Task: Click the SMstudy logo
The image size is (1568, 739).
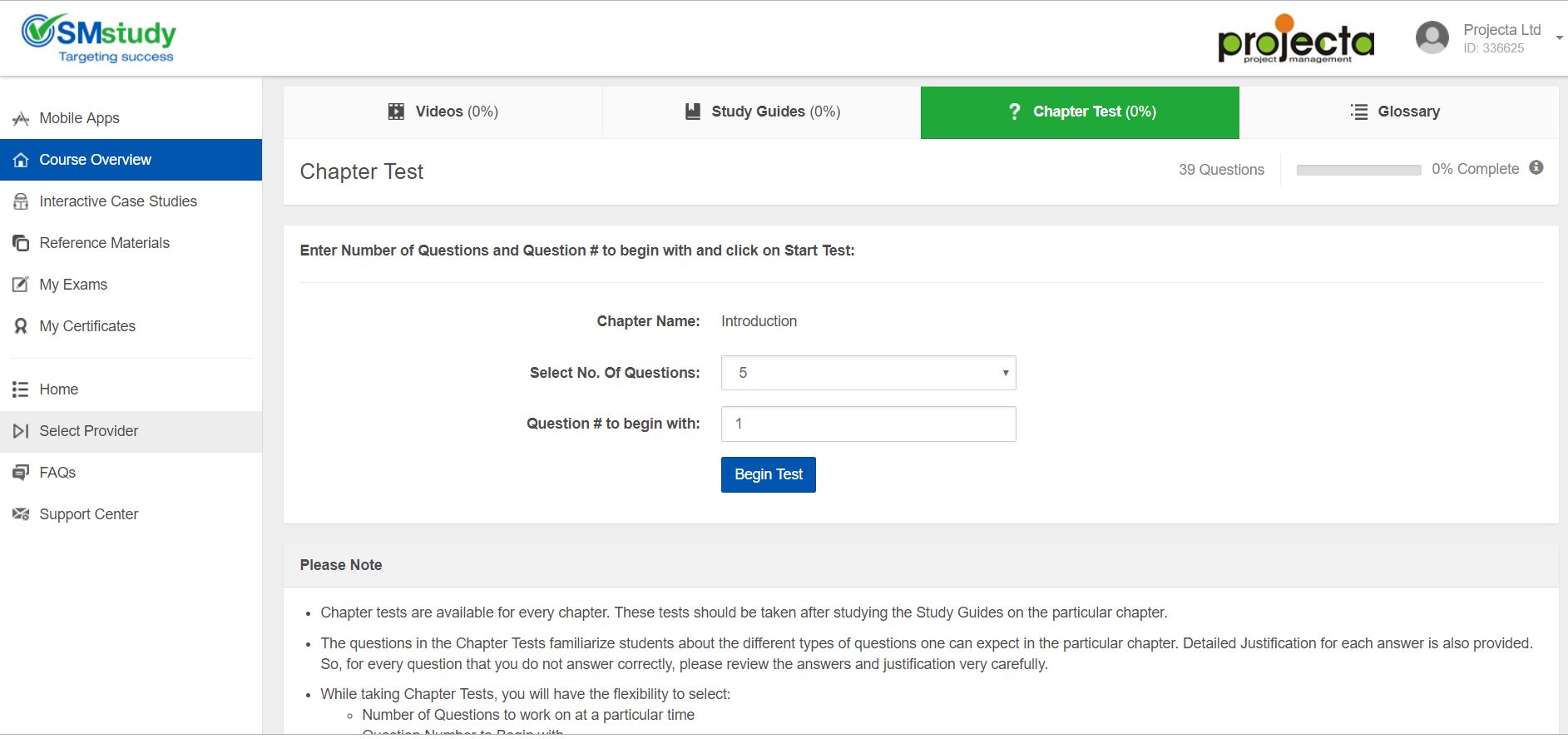Action: click(x=99, y=38)
